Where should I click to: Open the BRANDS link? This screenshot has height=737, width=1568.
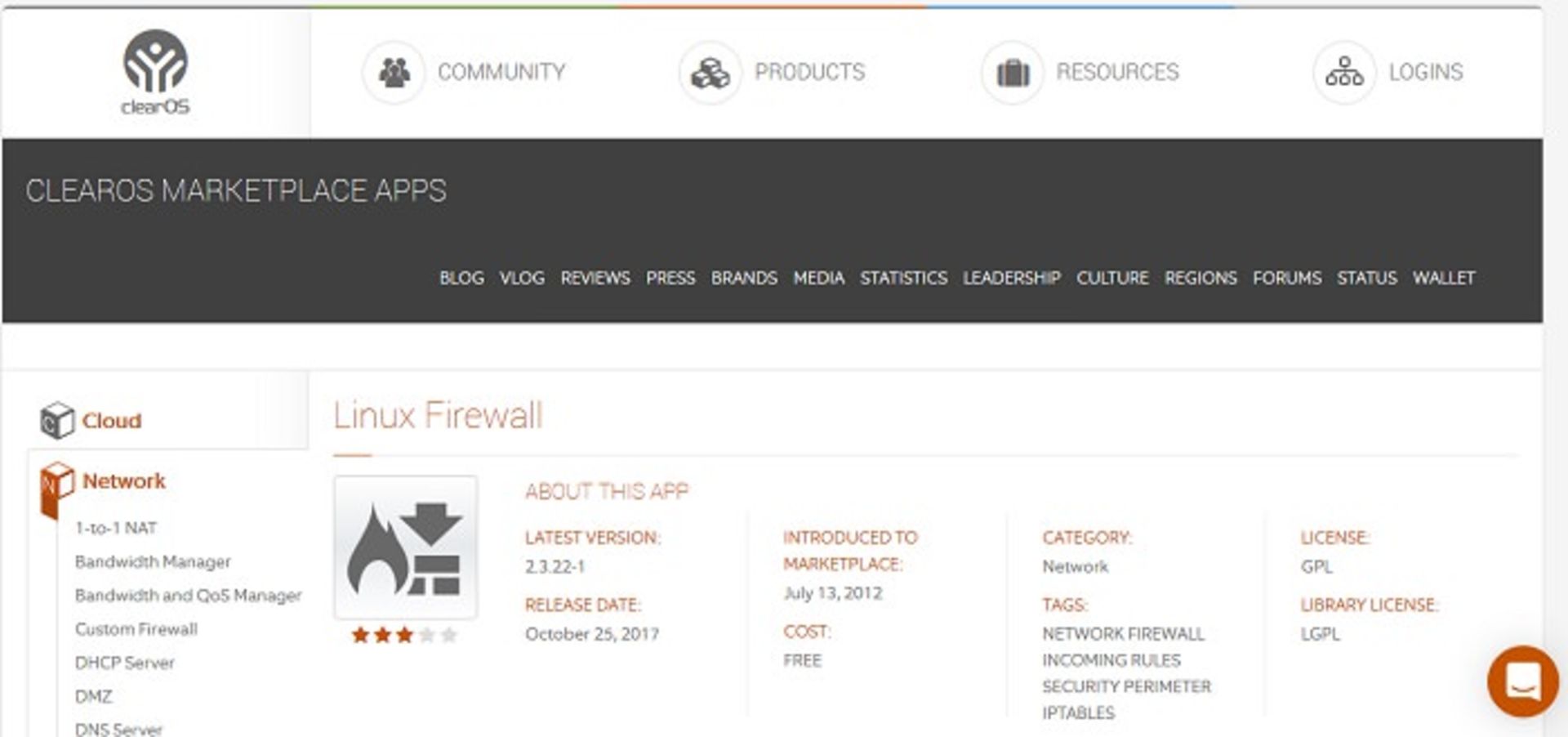tap(744, 278)
